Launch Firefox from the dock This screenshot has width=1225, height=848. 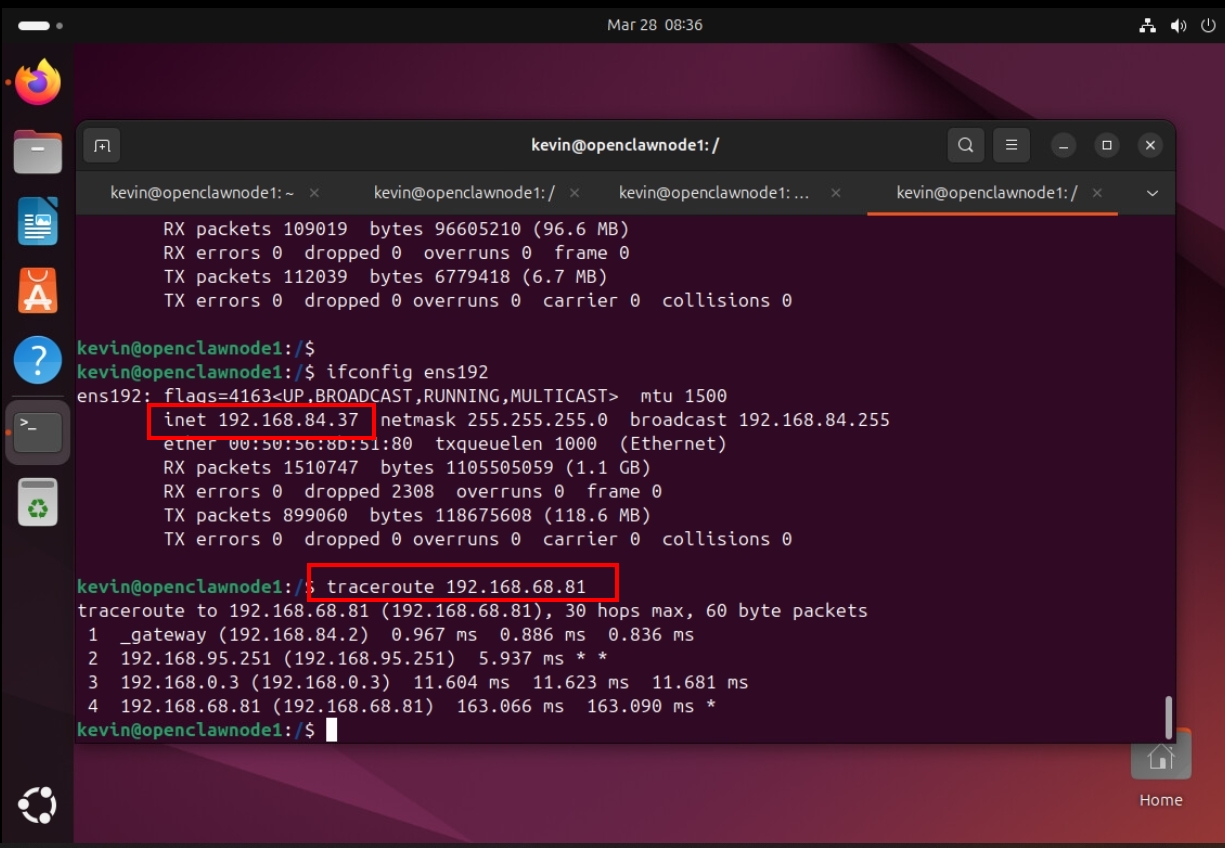coord(38,84)
